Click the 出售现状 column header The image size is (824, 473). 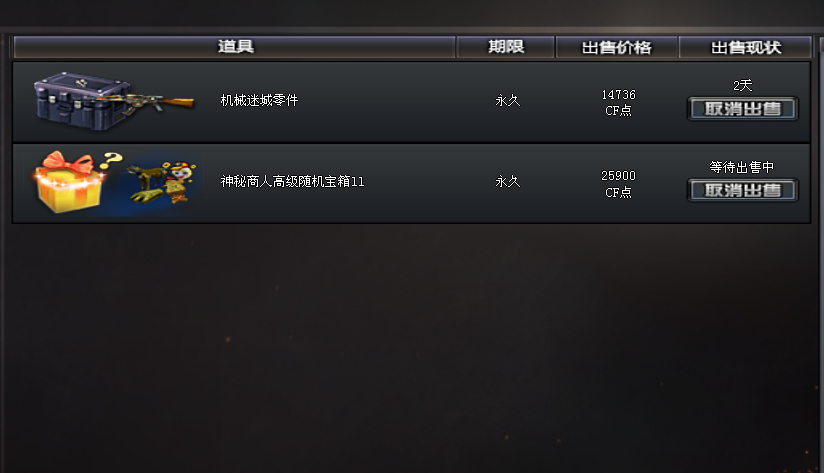[745, 47]
